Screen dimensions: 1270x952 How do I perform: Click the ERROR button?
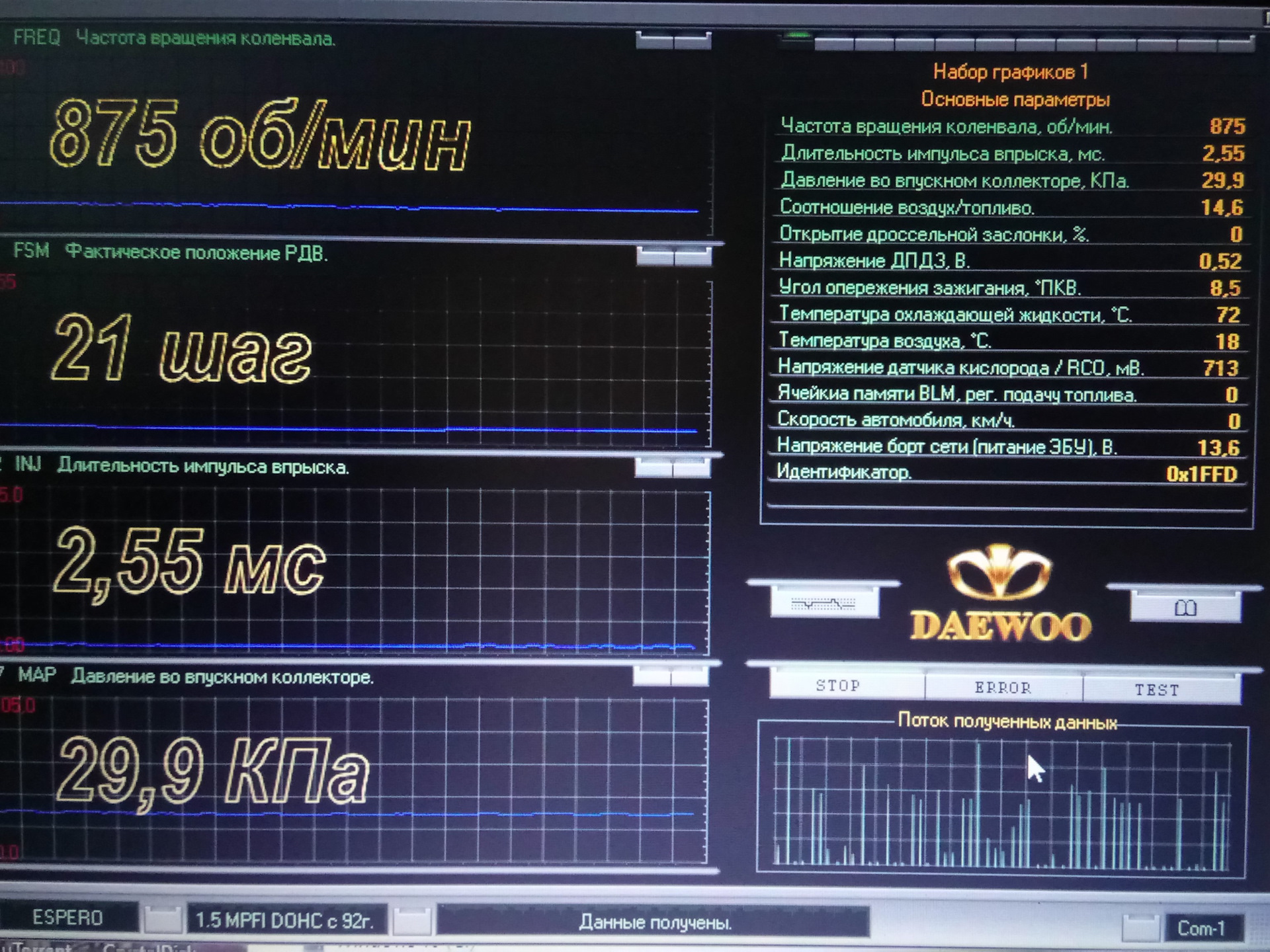point(1002,688)
